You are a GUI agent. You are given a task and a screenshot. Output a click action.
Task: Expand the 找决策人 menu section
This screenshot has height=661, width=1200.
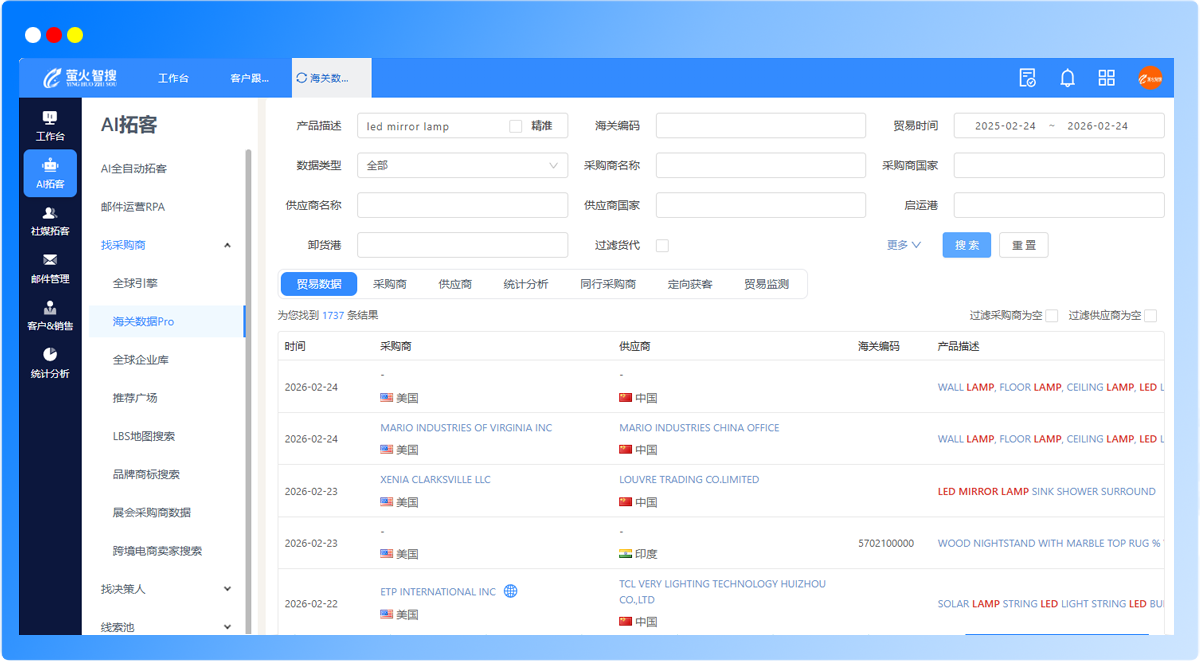(x=166, y=589)
